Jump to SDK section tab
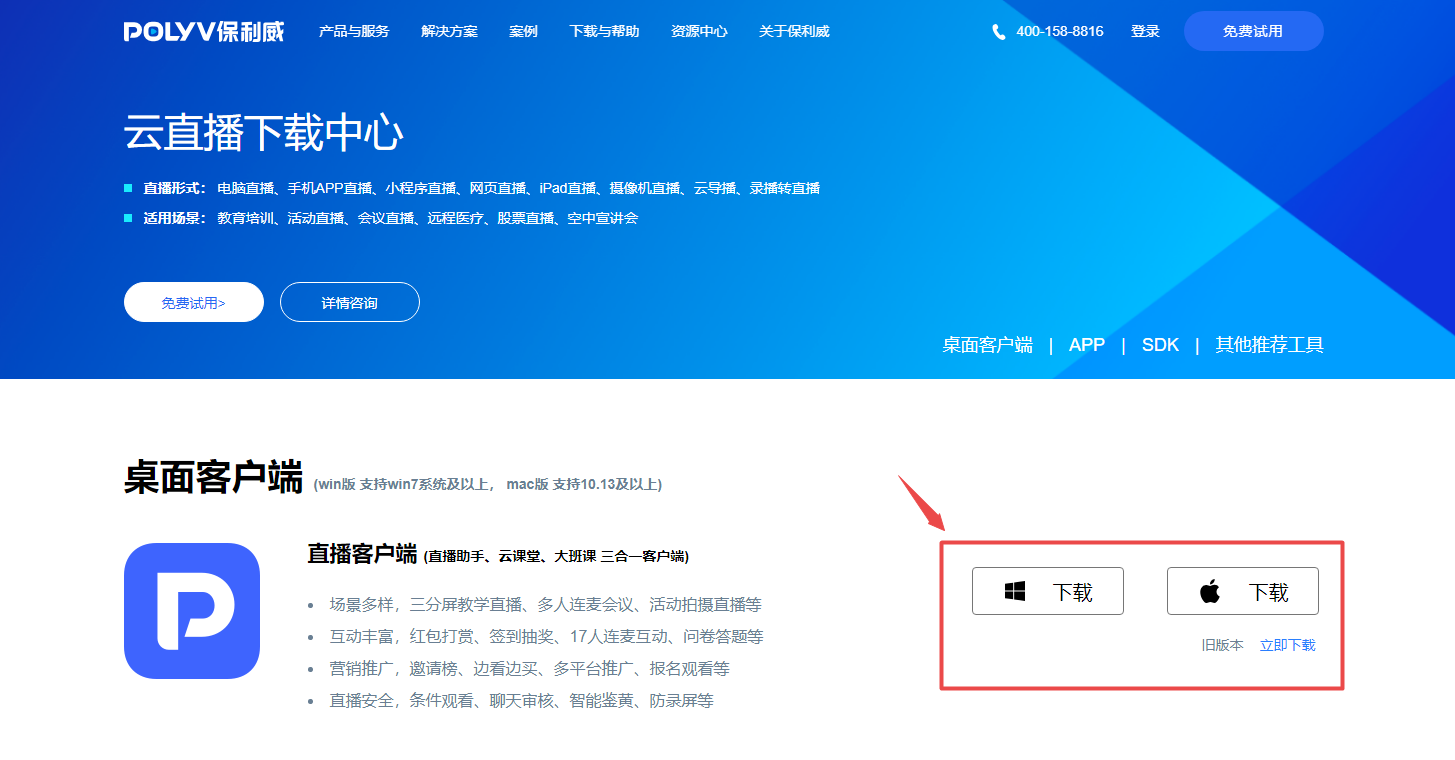This screenshot has height=760, width=1455. pyautogui.click(x=1160, y=345)
